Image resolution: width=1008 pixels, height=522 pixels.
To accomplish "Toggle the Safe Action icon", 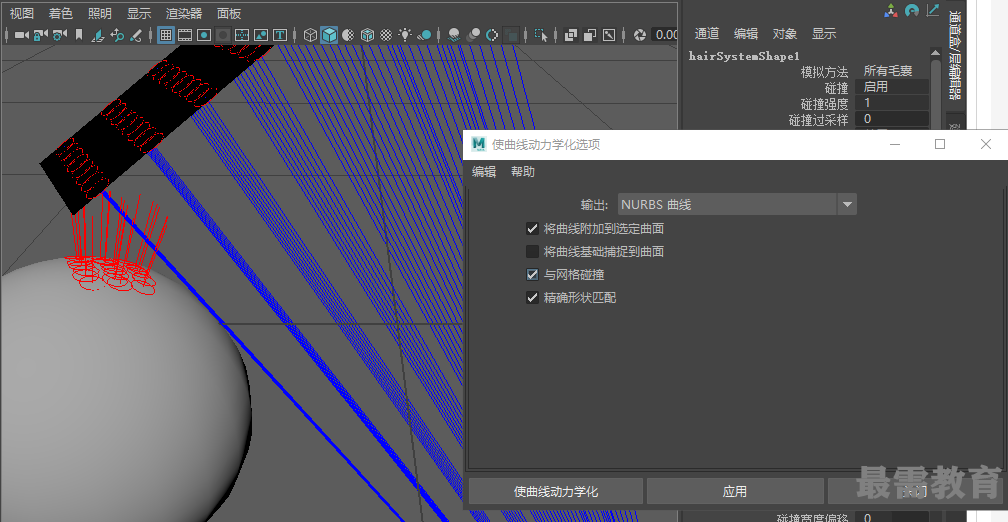I will click(x=261, y=35).
